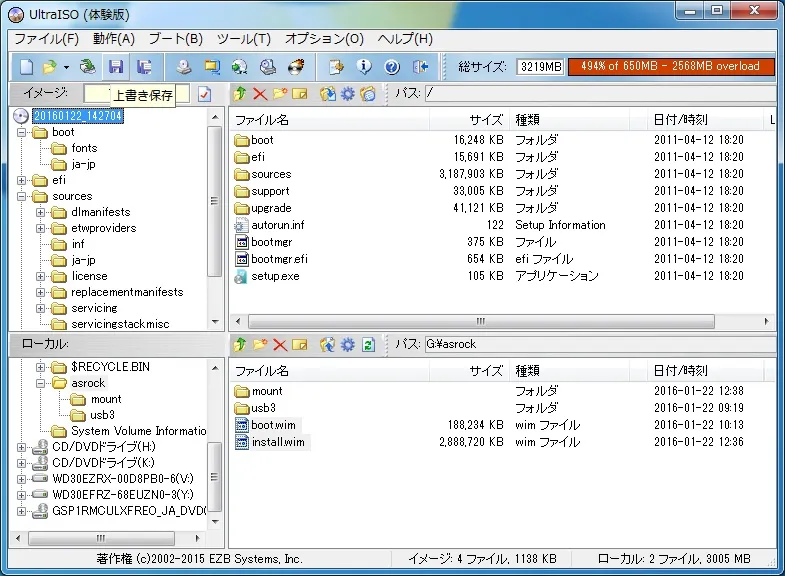Toggle the bootable image checkmark icon
Image resolution: width=785 pixels, height=576 pixels.
pos(204,94)
